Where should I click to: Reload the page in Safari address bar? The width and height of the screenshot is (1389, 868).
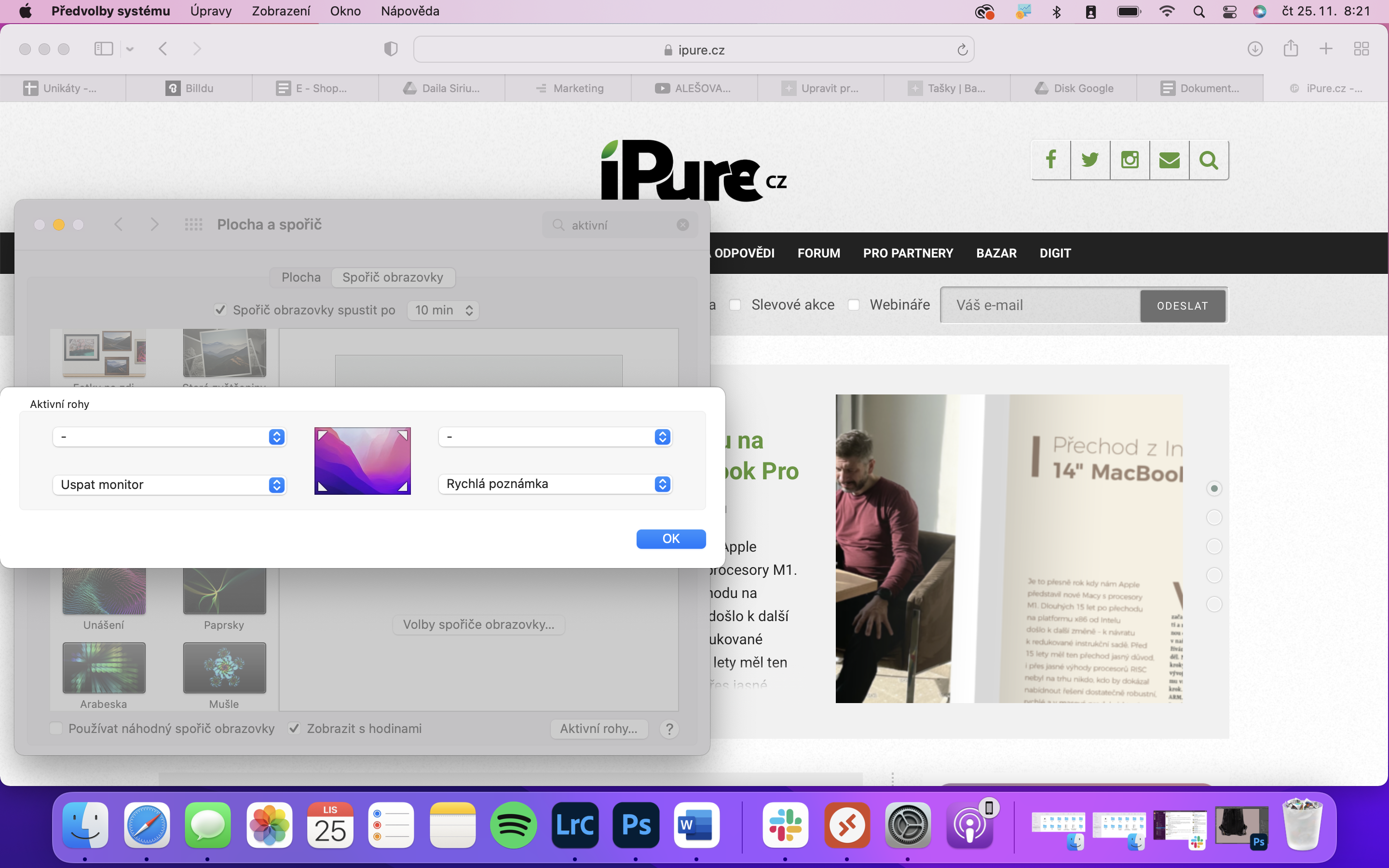tap(963, 50)
